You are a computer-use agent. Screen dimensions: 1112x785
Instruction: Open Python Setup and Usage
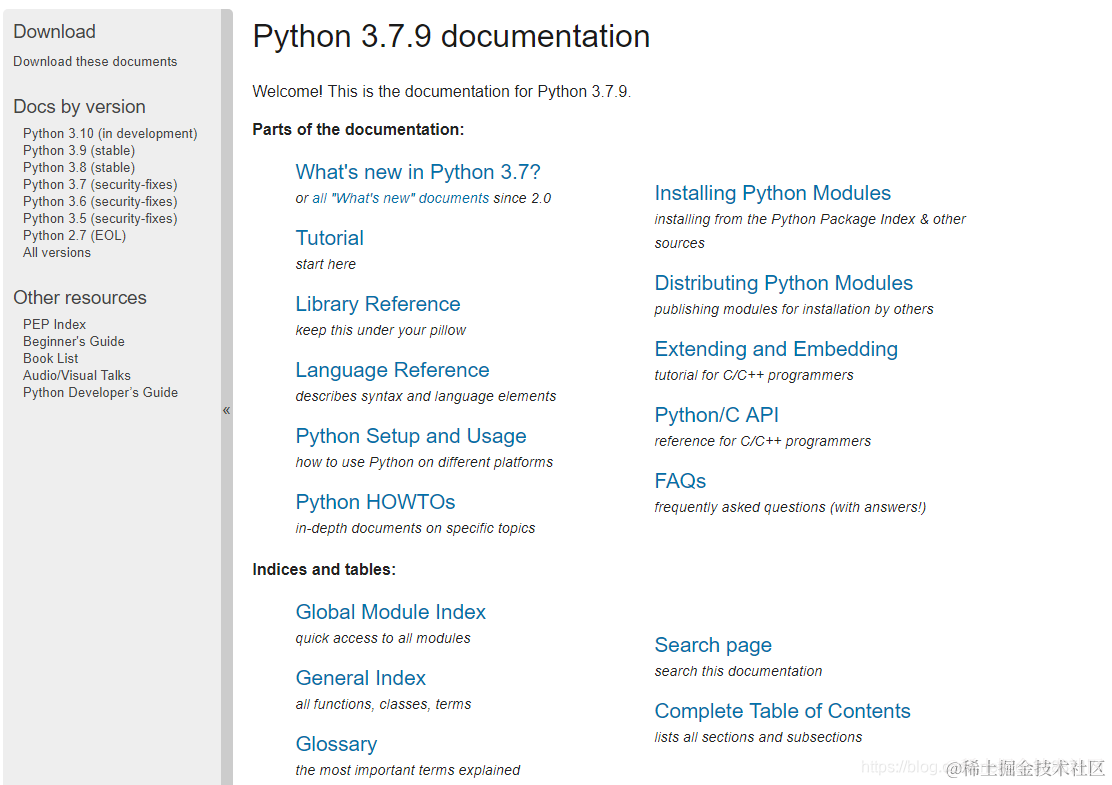pos(411,435)
